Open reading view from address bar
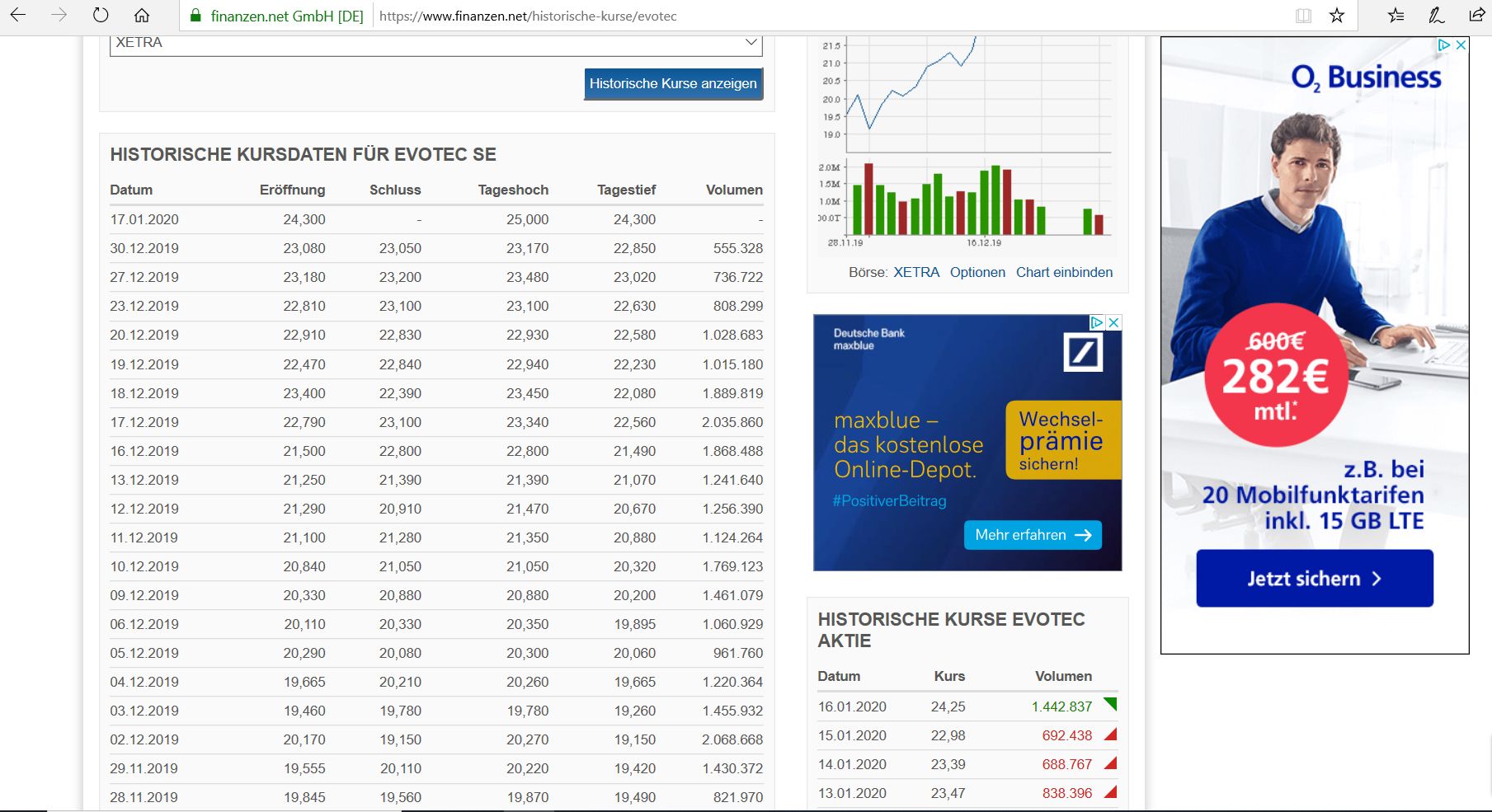Image resolution: width=1492 pixels, height=812 pixels. [1303, 16]
